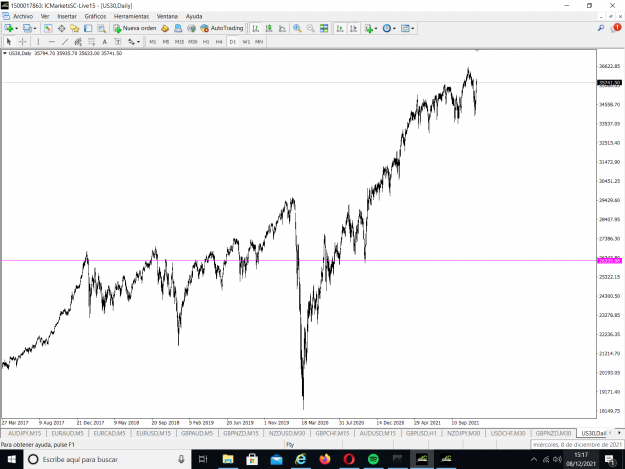Tile chart windows with grid icon

(324, 28)
